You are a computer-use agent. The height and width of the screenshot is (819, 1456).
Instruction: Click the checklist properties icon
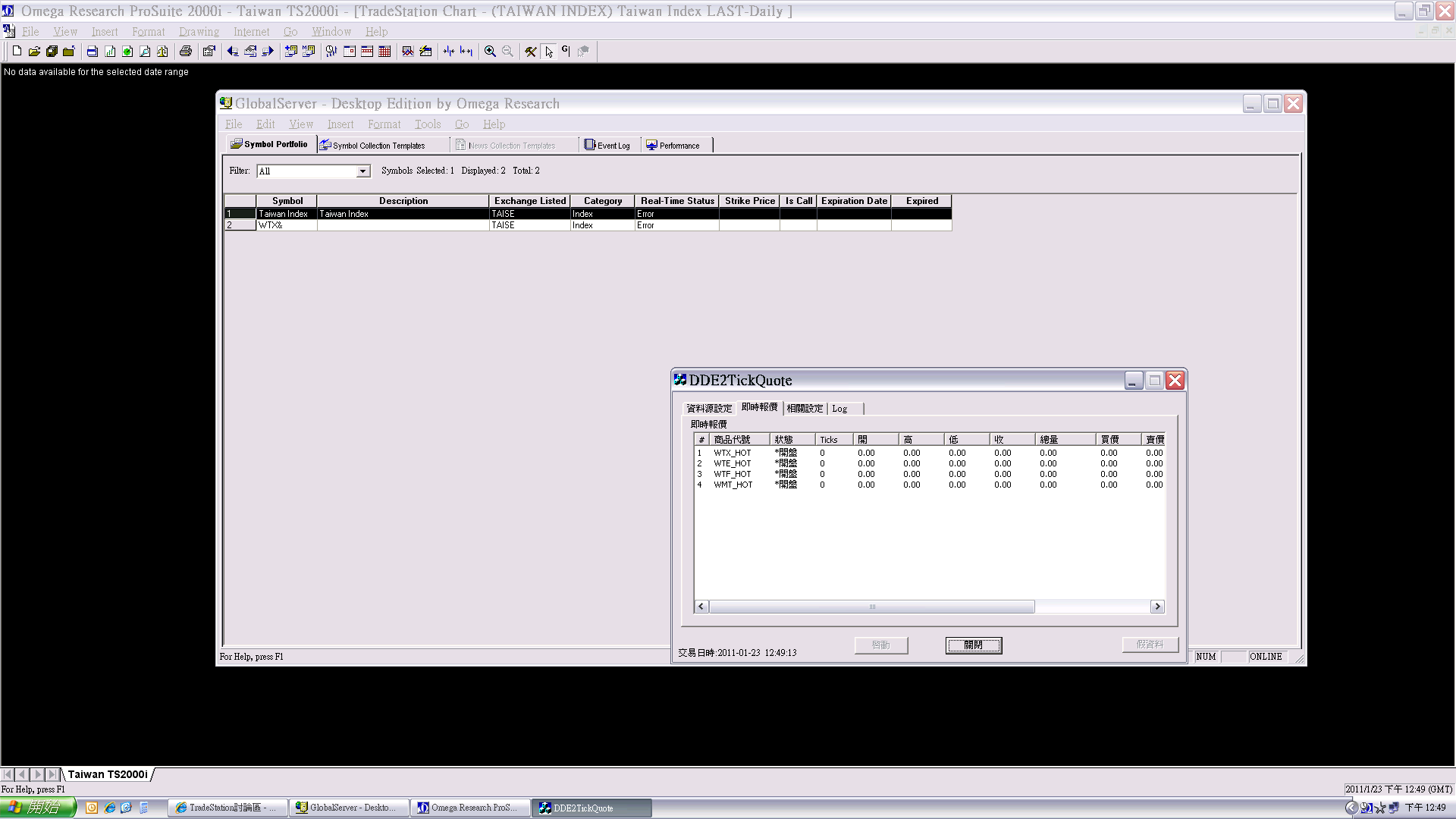click(x=209, y=52)
